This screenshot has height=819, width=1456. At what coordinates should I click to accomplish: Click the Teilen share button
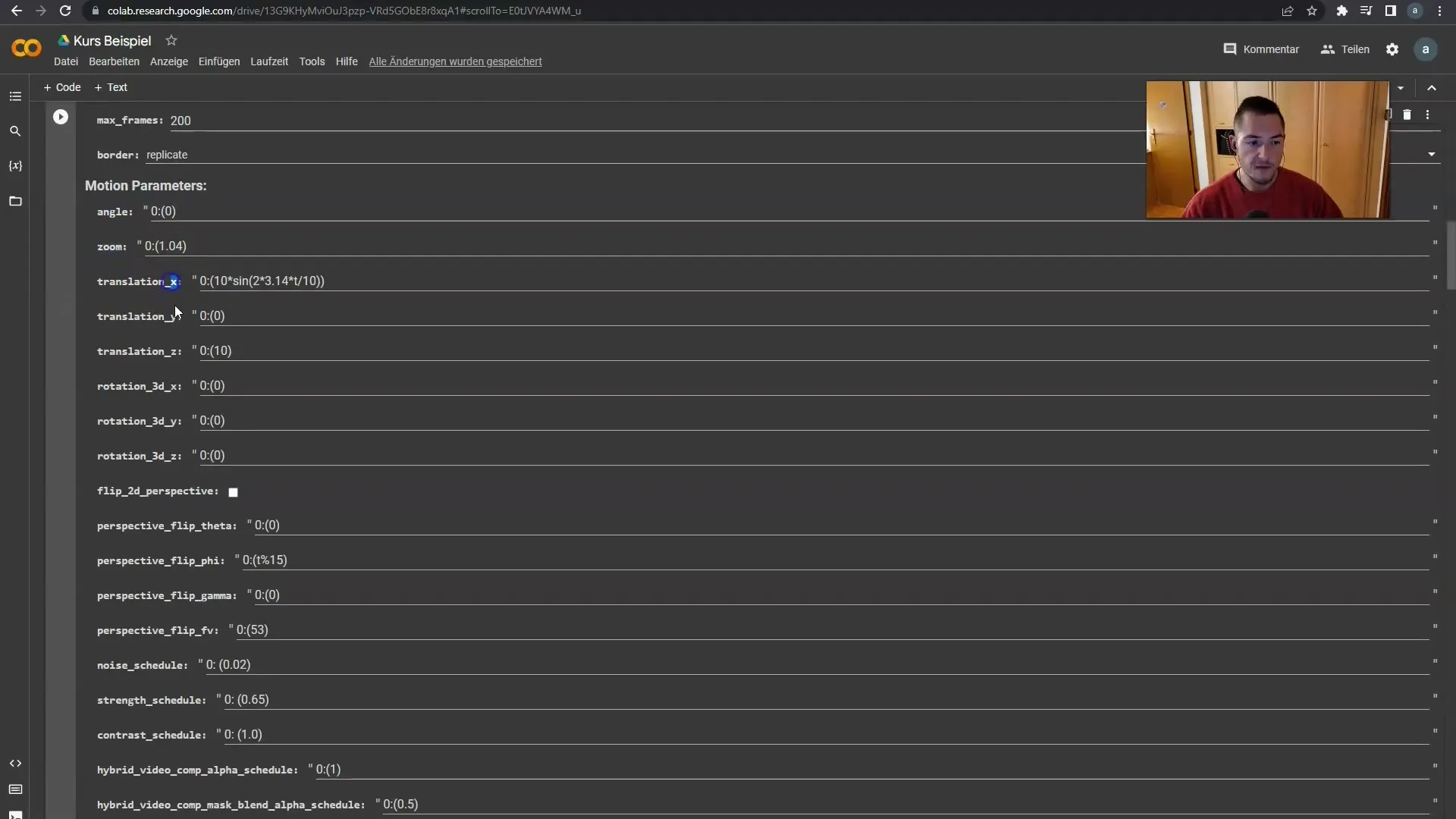tap(1355, 49)
